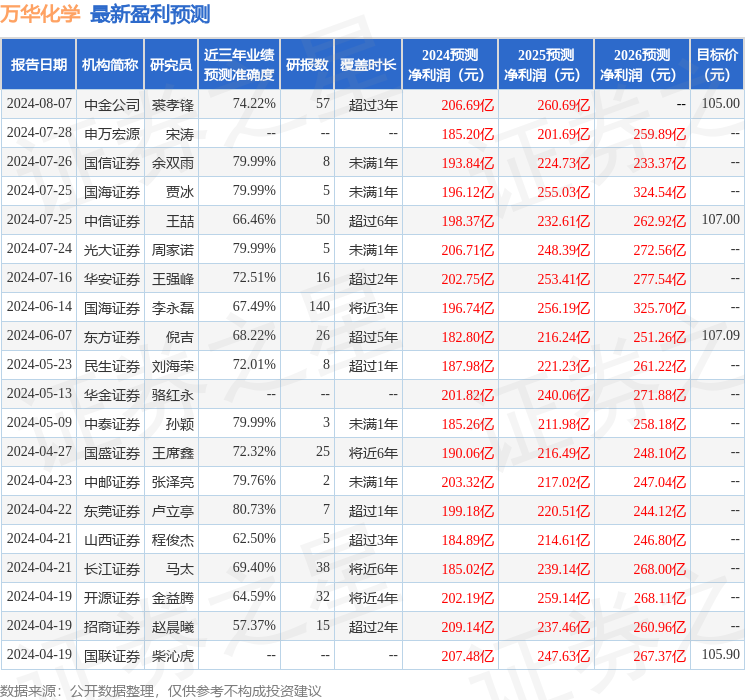This screenshot has height=700, width=745.
Task: Click the 万华化学 title text
Action: pyautogui.click(x=40, y=14)
